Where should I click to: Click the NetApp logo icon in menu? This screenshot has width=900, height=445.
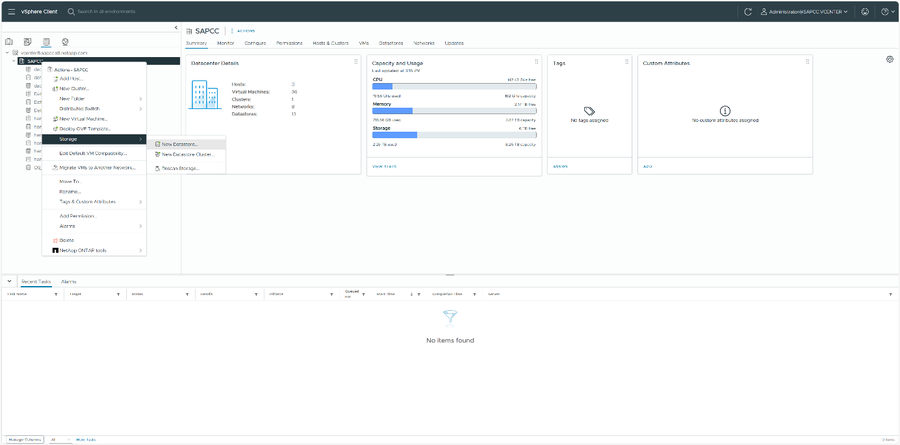[x=55, y=250]
